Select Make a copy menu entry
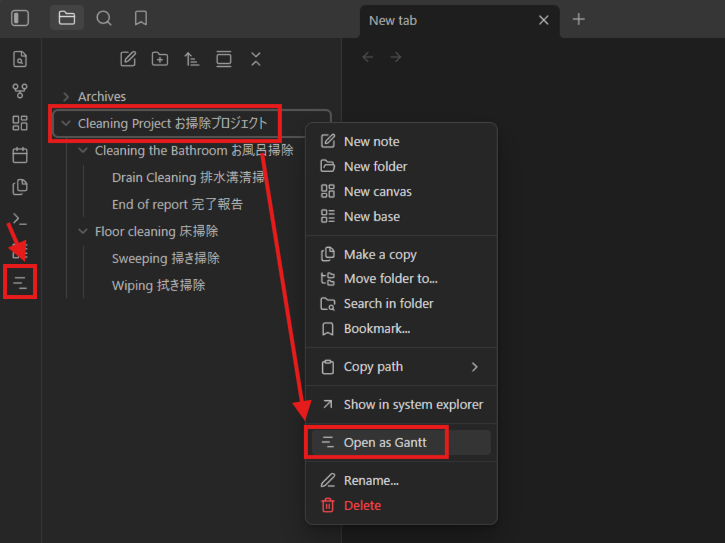The height and width of the screenshot is (543, 725). click(x=401, y=254)
